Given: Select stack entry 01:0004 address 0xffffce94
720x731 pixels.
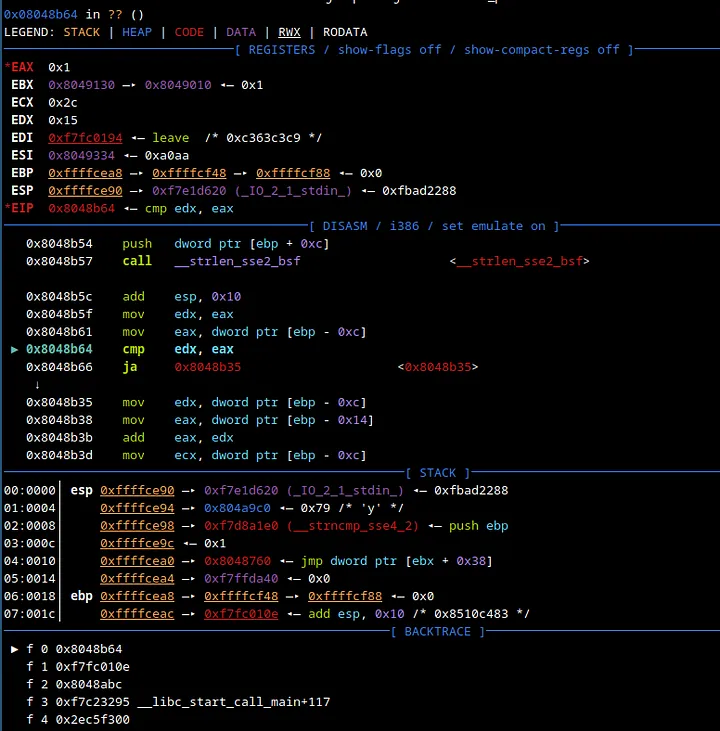Looking at the screenshot, I should 137,508.
